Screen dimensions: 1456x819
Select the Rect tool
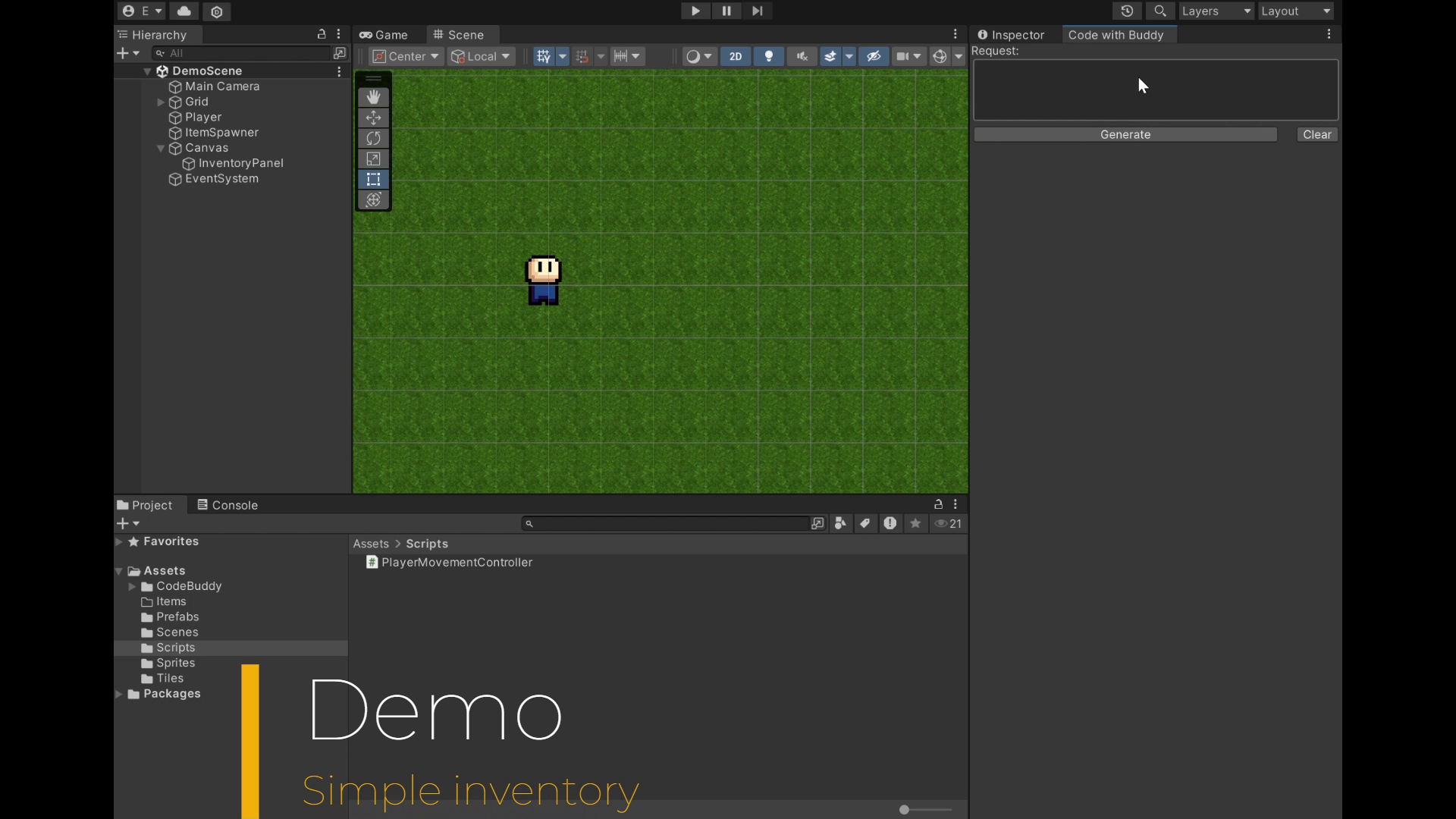[x=373, y=179]
